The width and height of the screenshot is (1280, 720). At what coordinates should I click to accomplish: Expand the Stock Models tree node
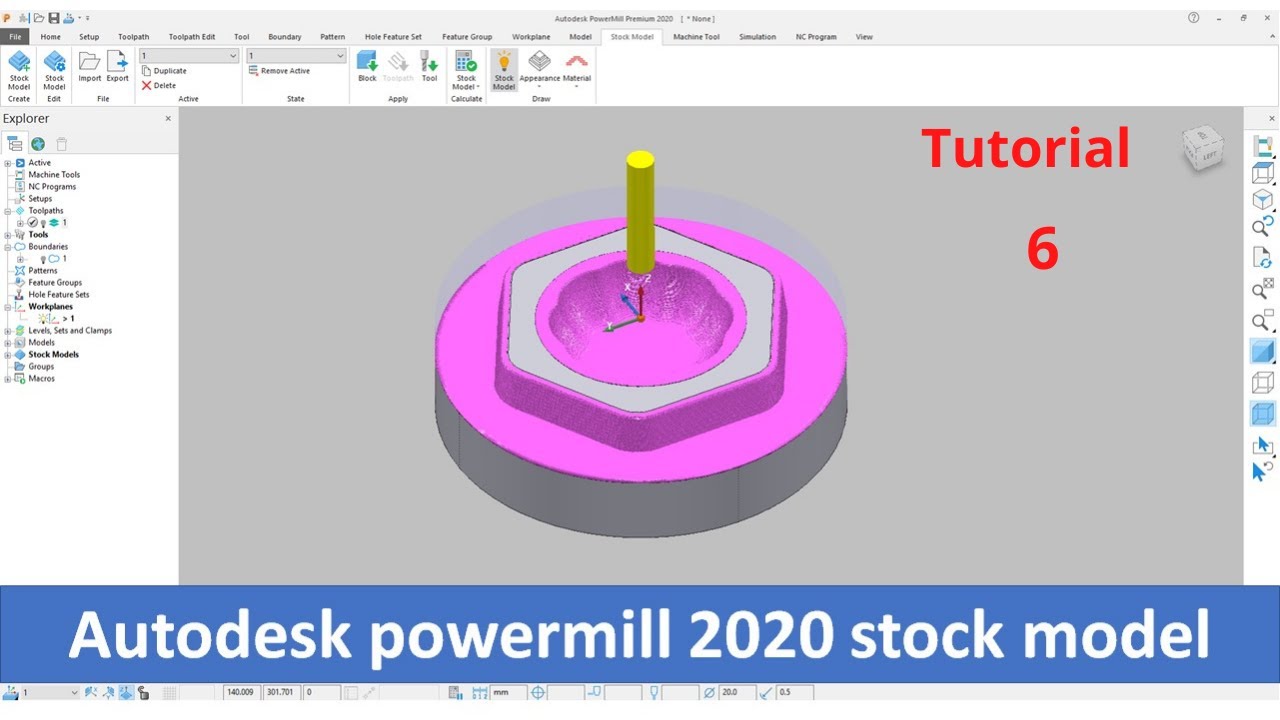tap(8, 355)
